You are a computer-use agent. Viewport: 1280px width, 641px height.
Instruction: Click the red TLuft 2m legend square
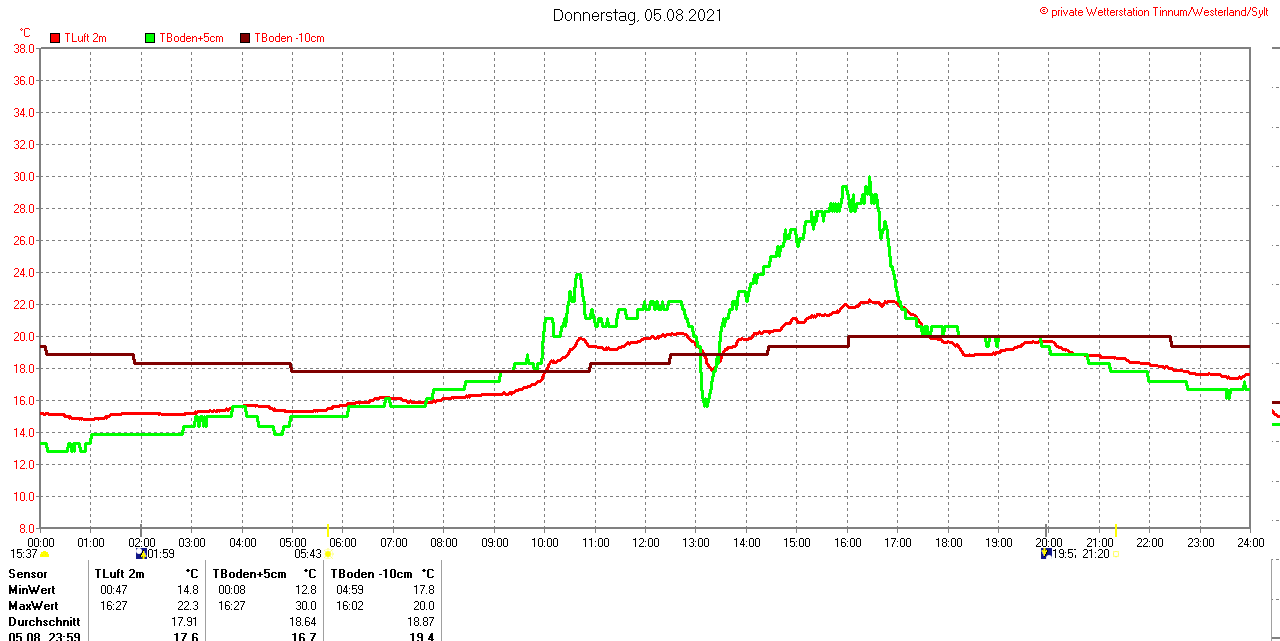coord(55,38)
